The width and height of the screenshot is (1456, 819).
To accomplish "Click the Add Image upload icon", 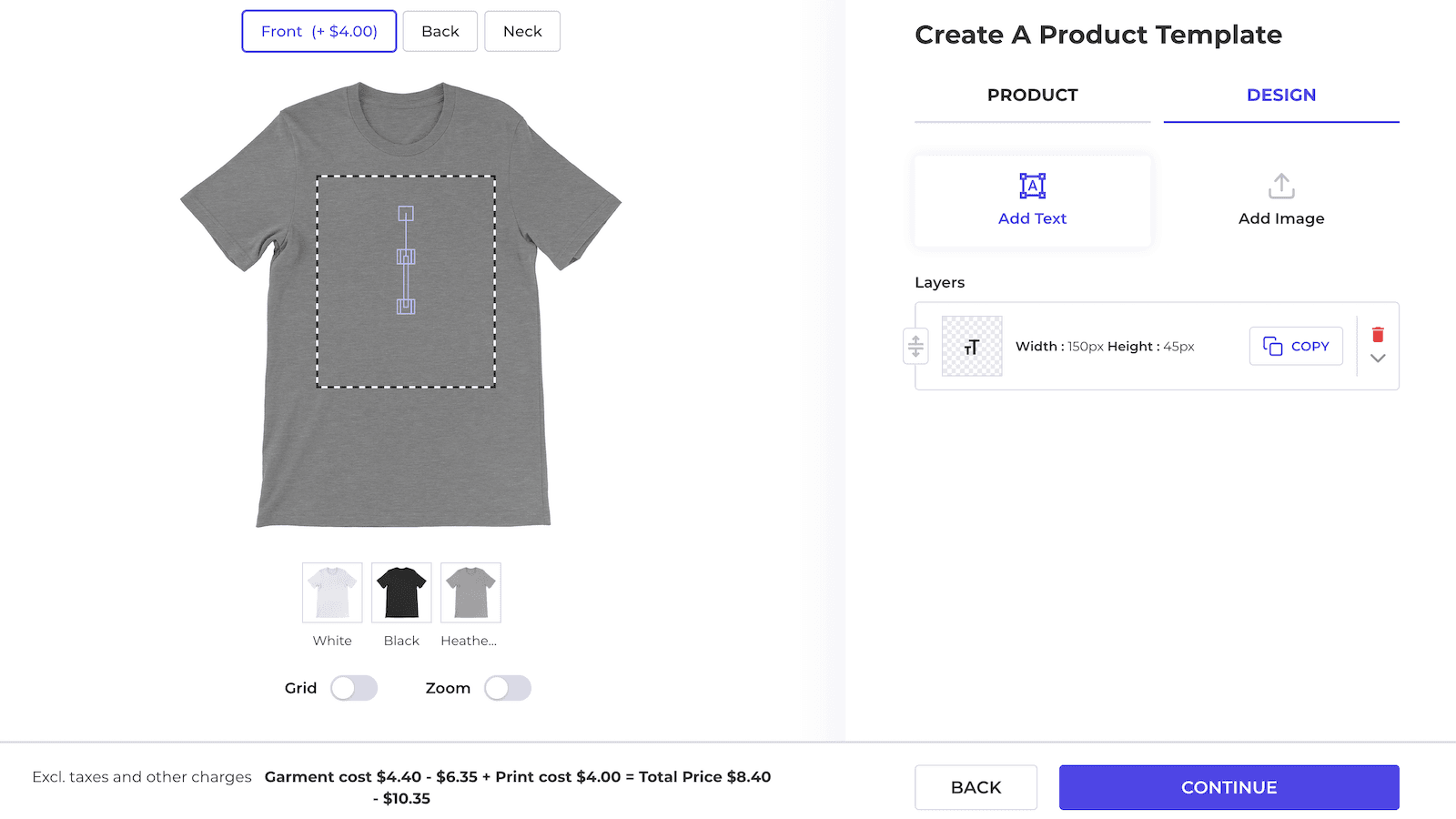I will (1280, 186).
